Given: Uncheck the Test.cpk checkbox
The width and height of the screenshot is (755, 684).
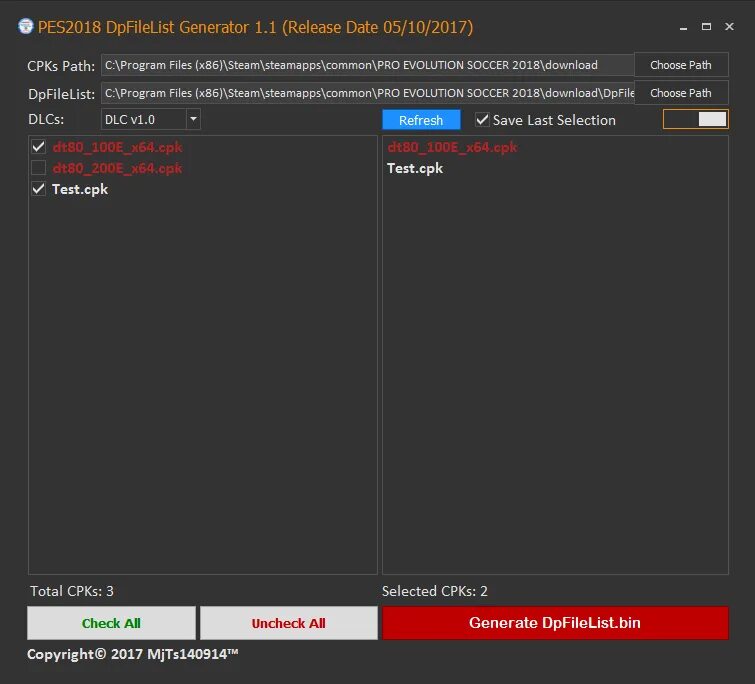Looking at the screenshot, I should click(39, 189).
